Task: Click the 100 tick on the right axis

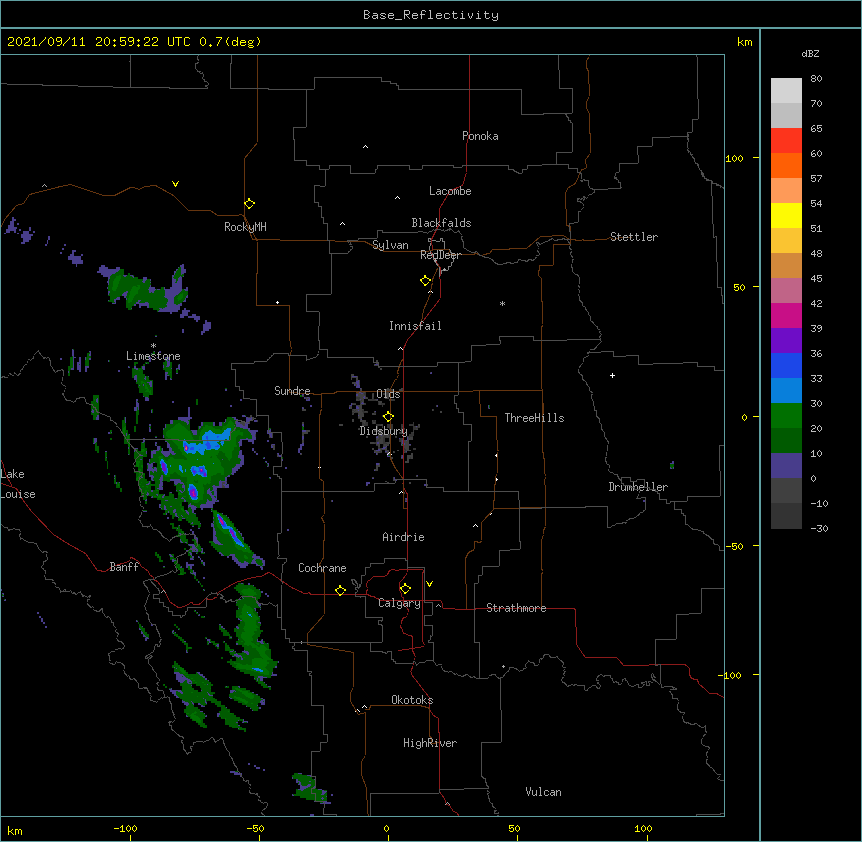Action: (734, 158)
